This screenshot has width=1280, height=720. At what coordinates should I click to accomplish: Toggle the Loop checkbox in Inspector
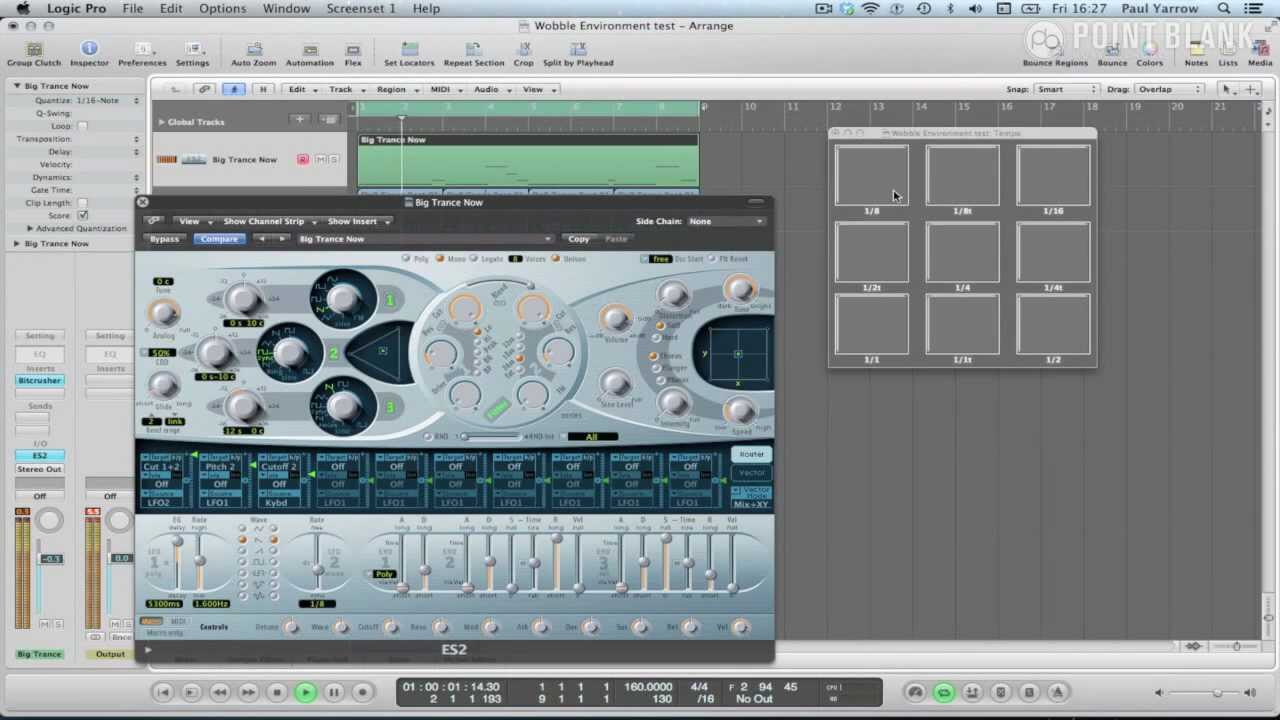point(82,126)
